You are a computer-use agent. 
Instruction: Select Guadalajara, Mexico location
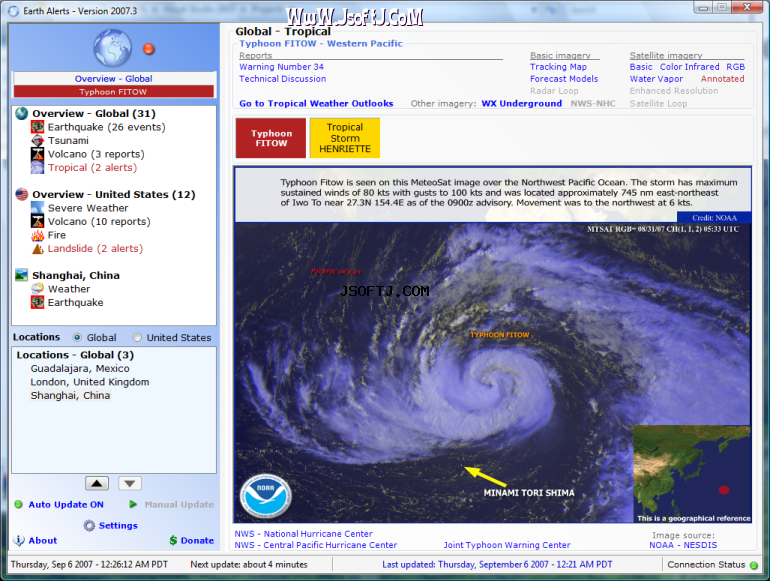tap(80, 369)
